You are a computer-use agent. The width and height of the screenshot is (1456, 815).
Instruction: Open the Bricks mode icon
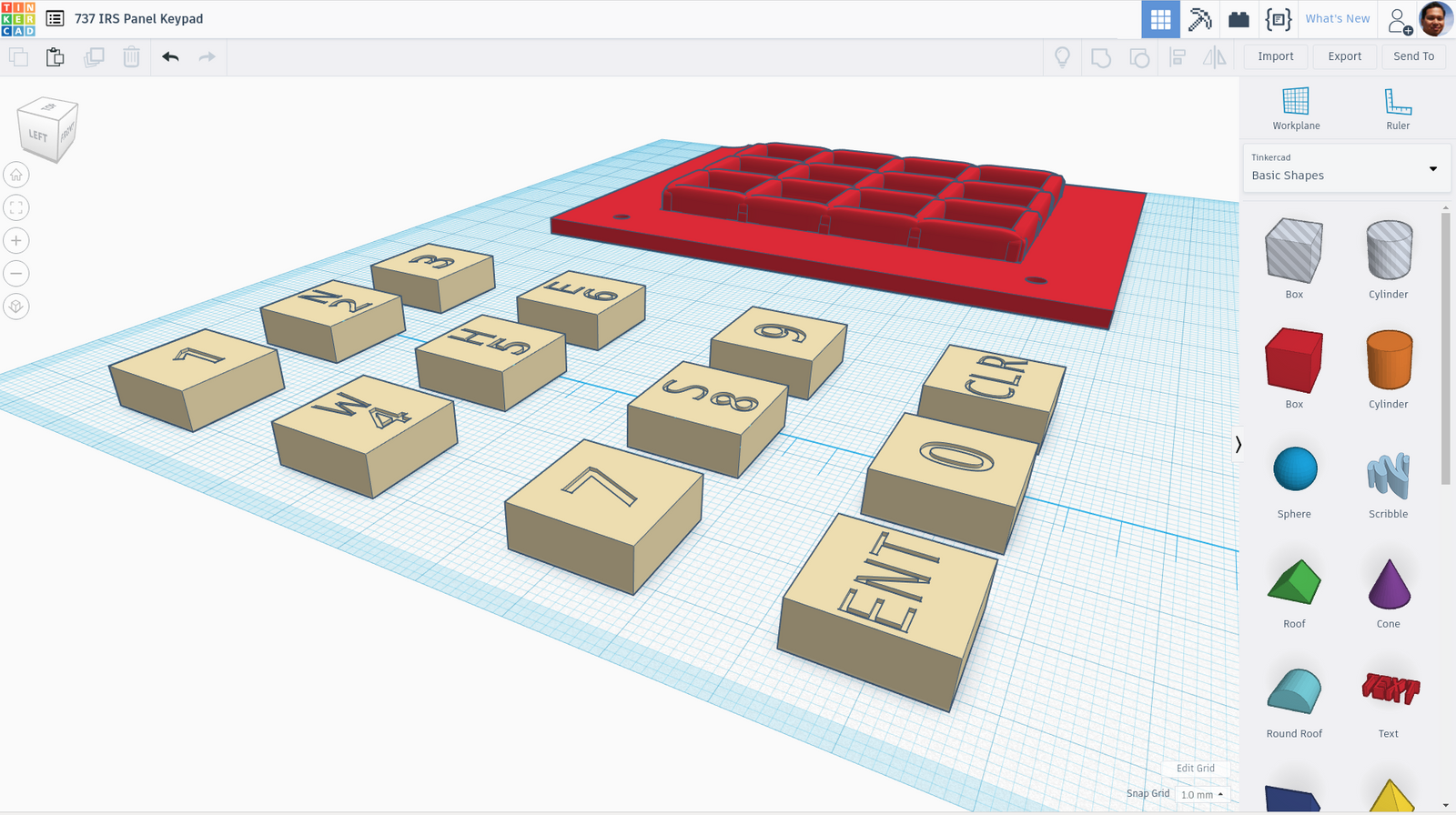[x=1239, y=19]
